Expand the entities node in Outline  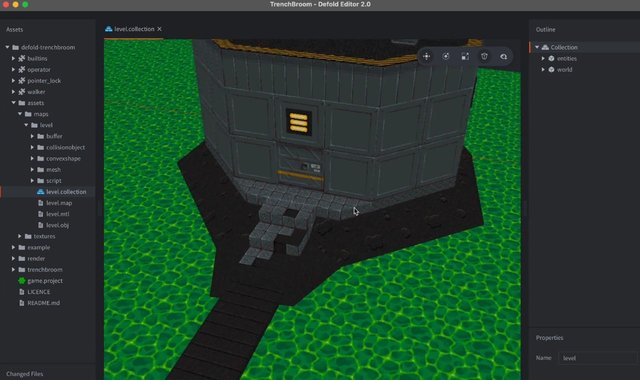coord(543,58)
